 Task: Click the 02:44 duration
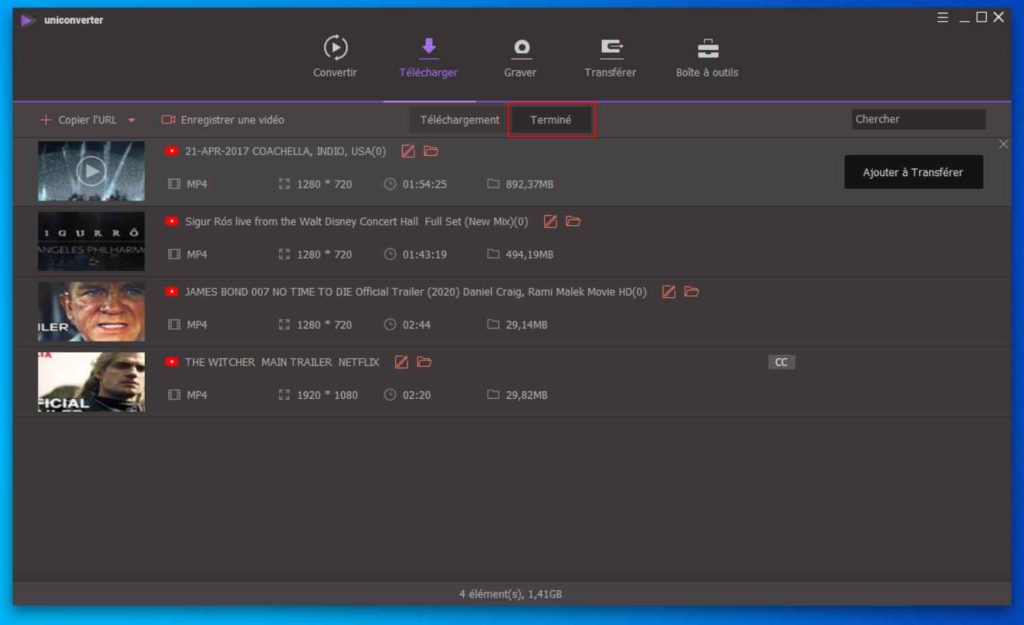(417, 325)
